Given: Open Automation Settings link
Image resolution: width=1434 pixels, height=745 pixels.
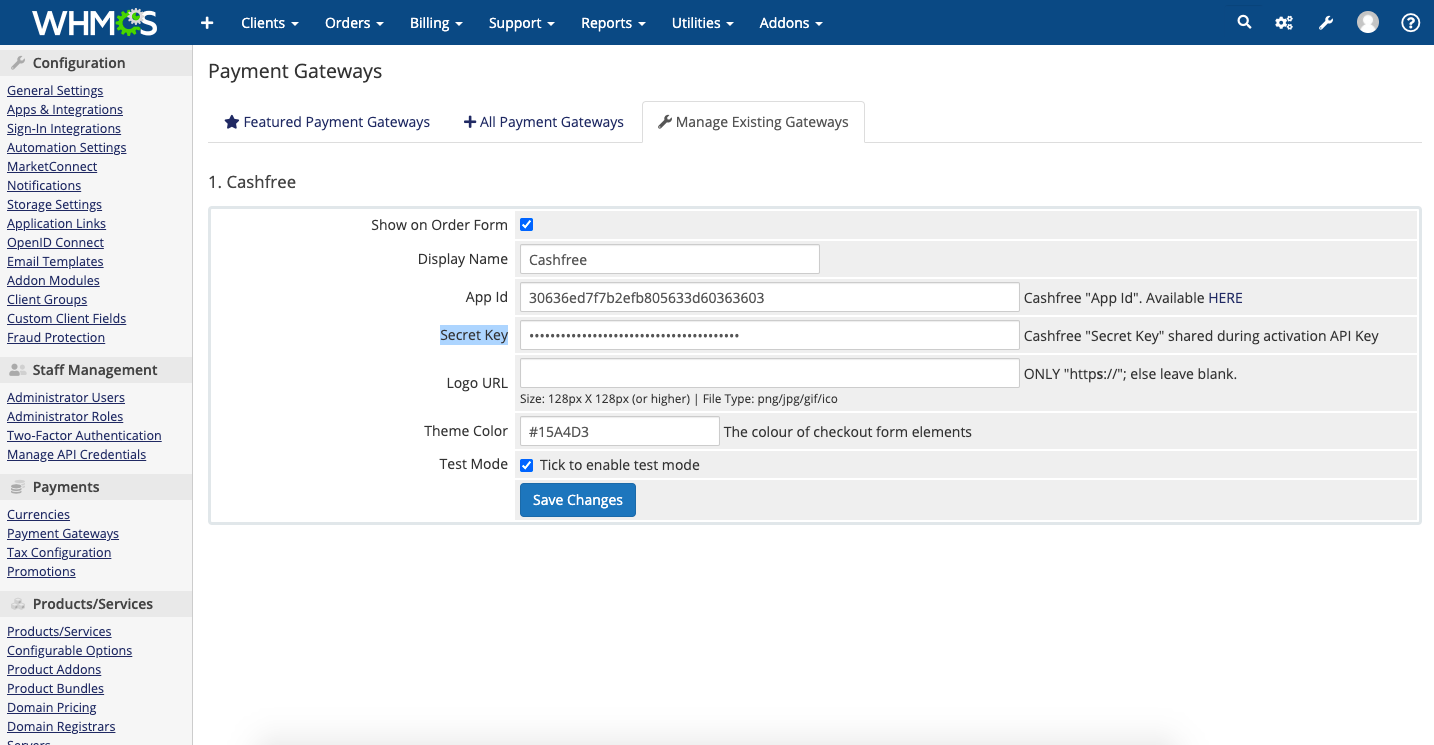Looking at the screenshot, I should [67, 148].
